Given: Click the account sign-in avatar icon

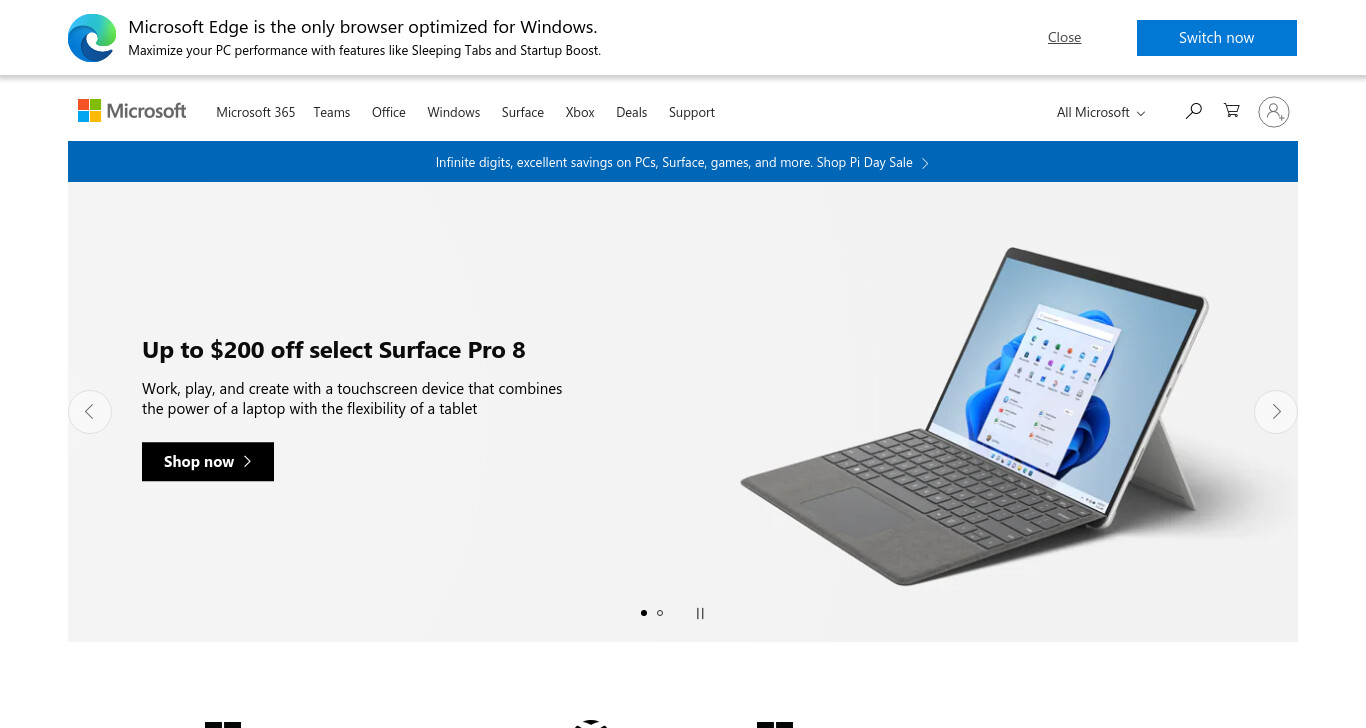Looking at the screenshot, I should pyautogui.click(x=1274, y=111).
